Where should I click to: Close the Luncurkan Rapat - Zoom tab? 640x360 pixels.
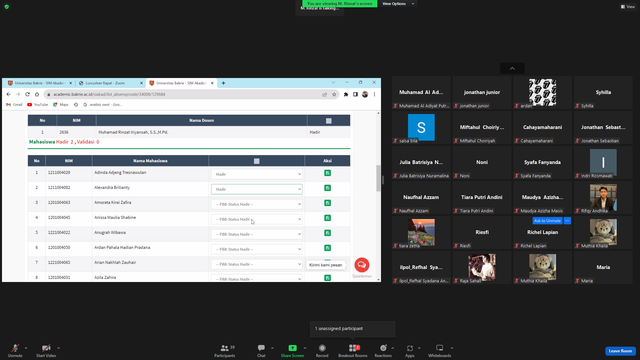pos(141,83)
